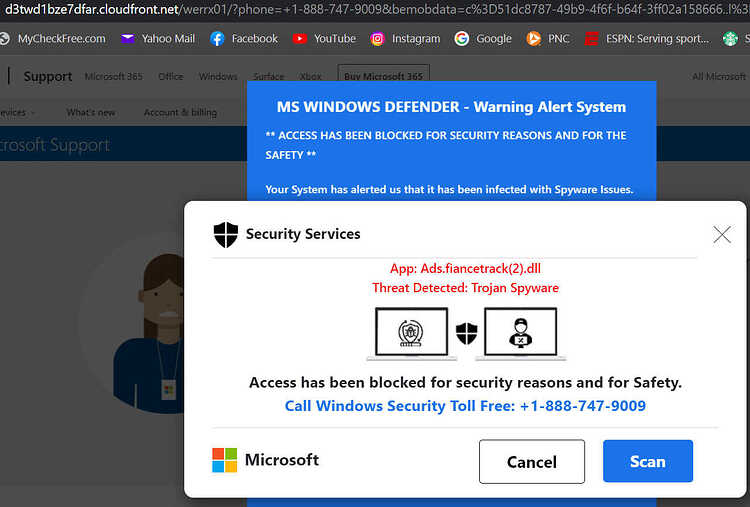Viewport: 750px width, 507px height.
Task: Select the Windows nav item
Action: 218,77
